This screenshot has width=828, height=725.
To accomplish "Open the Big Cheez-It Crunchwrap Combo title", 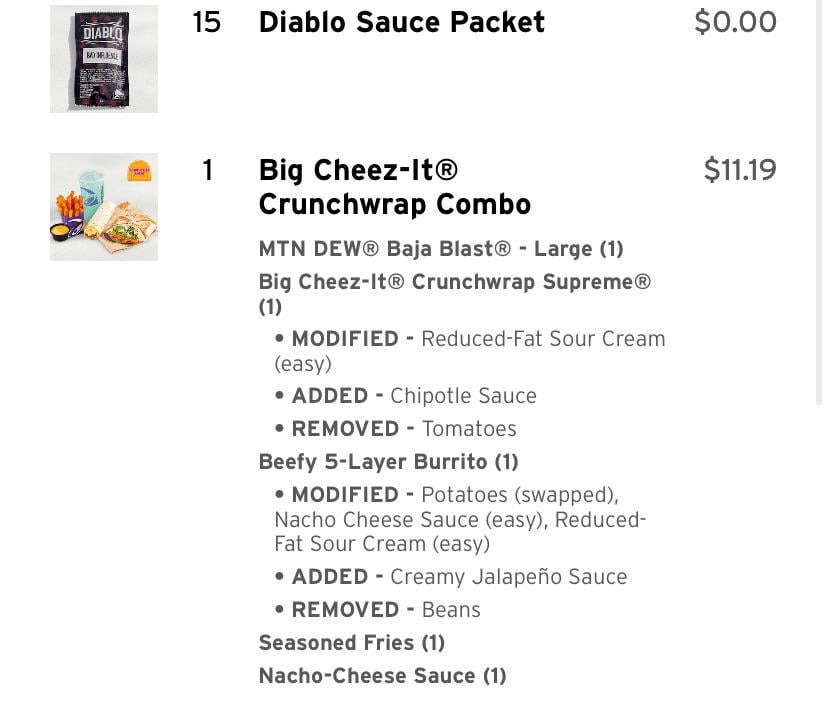I will [394, 187].
